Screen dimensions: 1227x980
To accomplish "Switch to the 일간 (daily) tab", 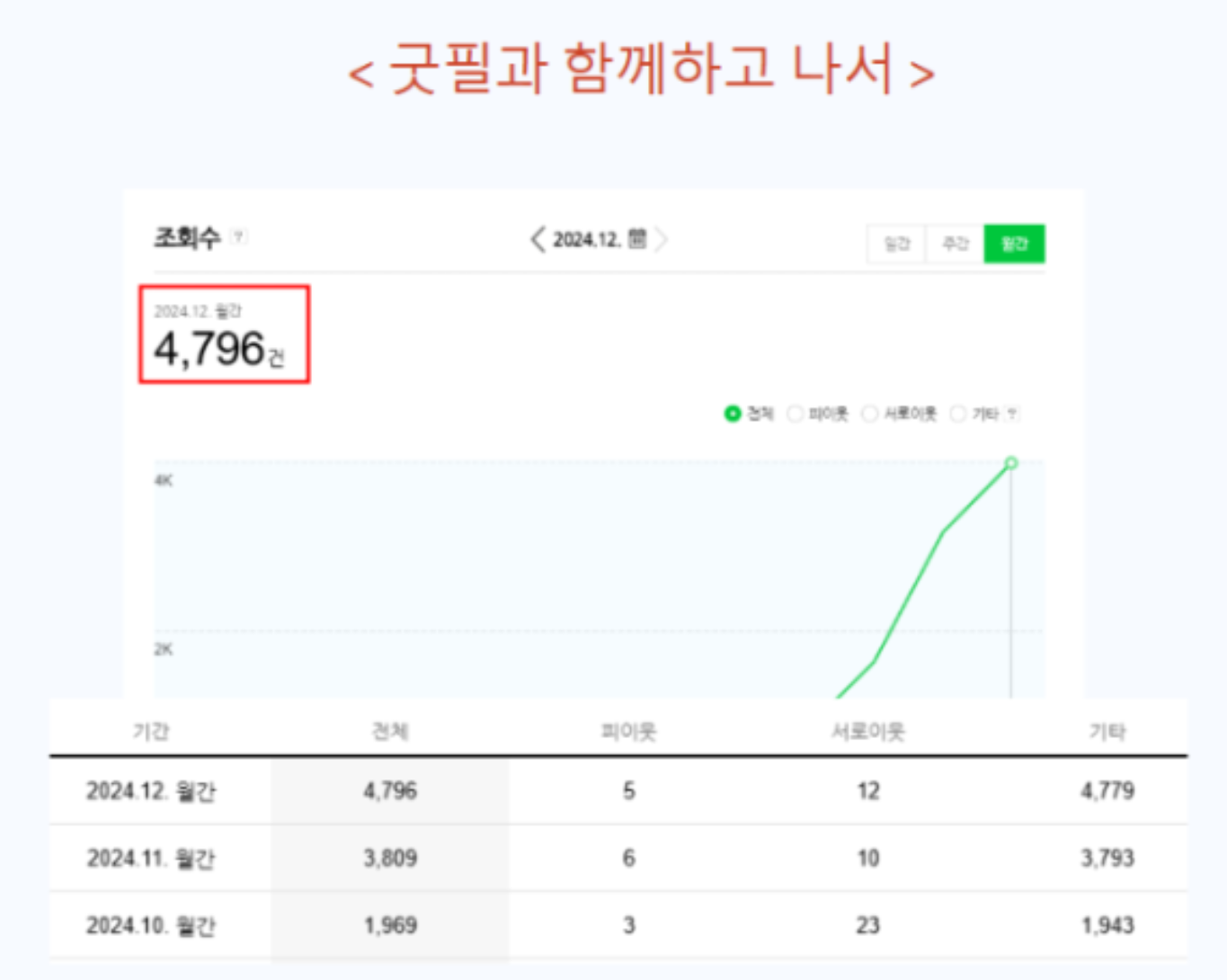I will pyautogui.click(x=896, y=244).
